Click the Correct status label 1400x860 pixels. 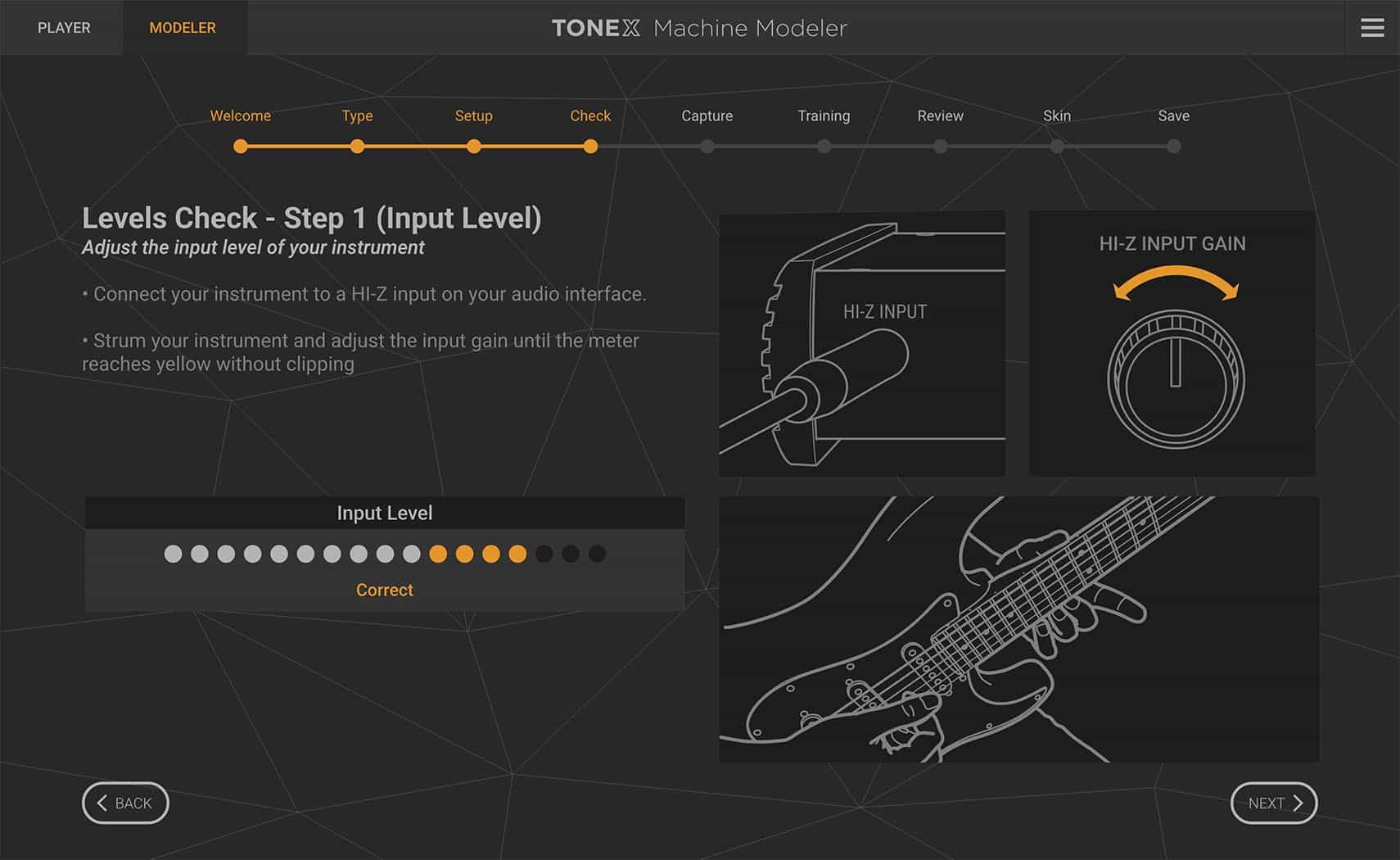(385, 589)
